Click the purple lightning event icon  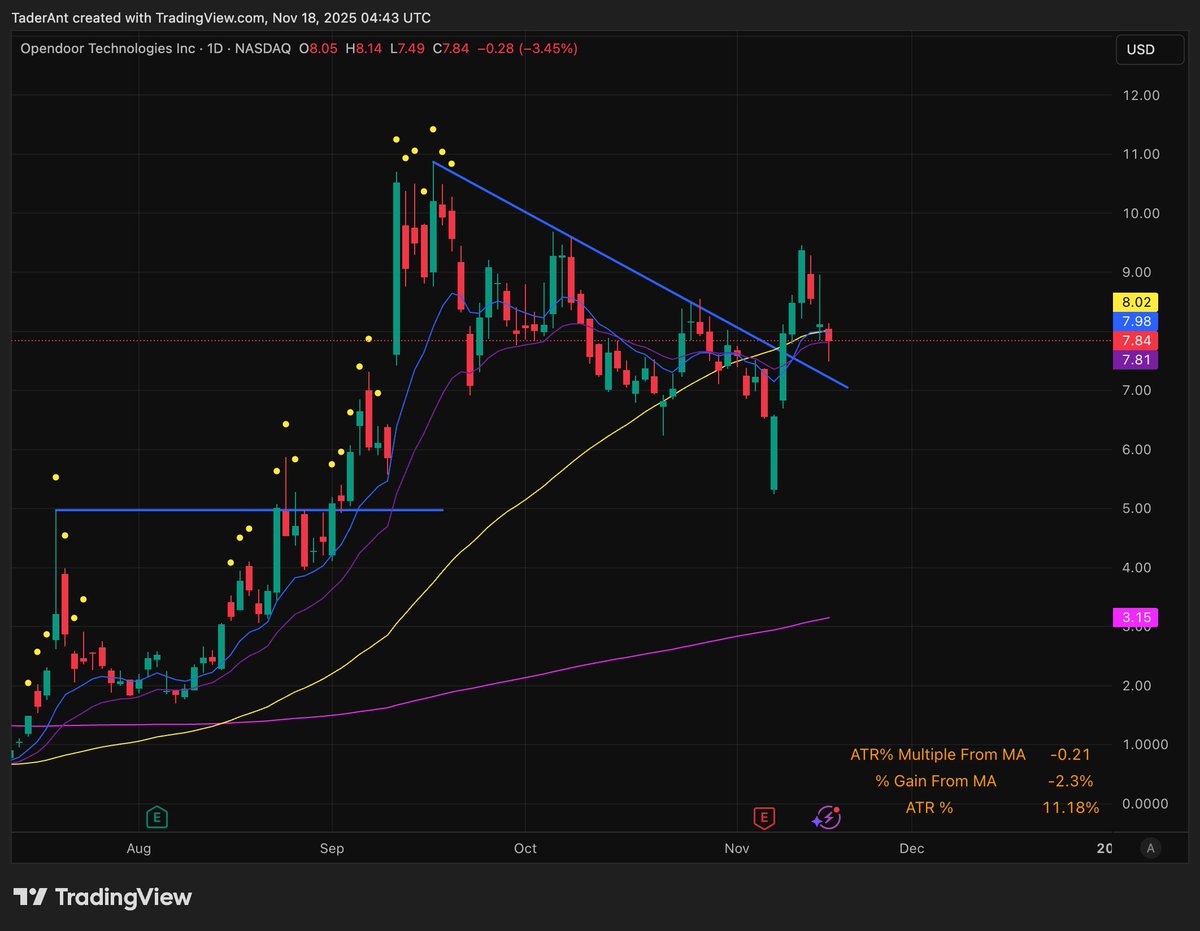pos(826,817)
